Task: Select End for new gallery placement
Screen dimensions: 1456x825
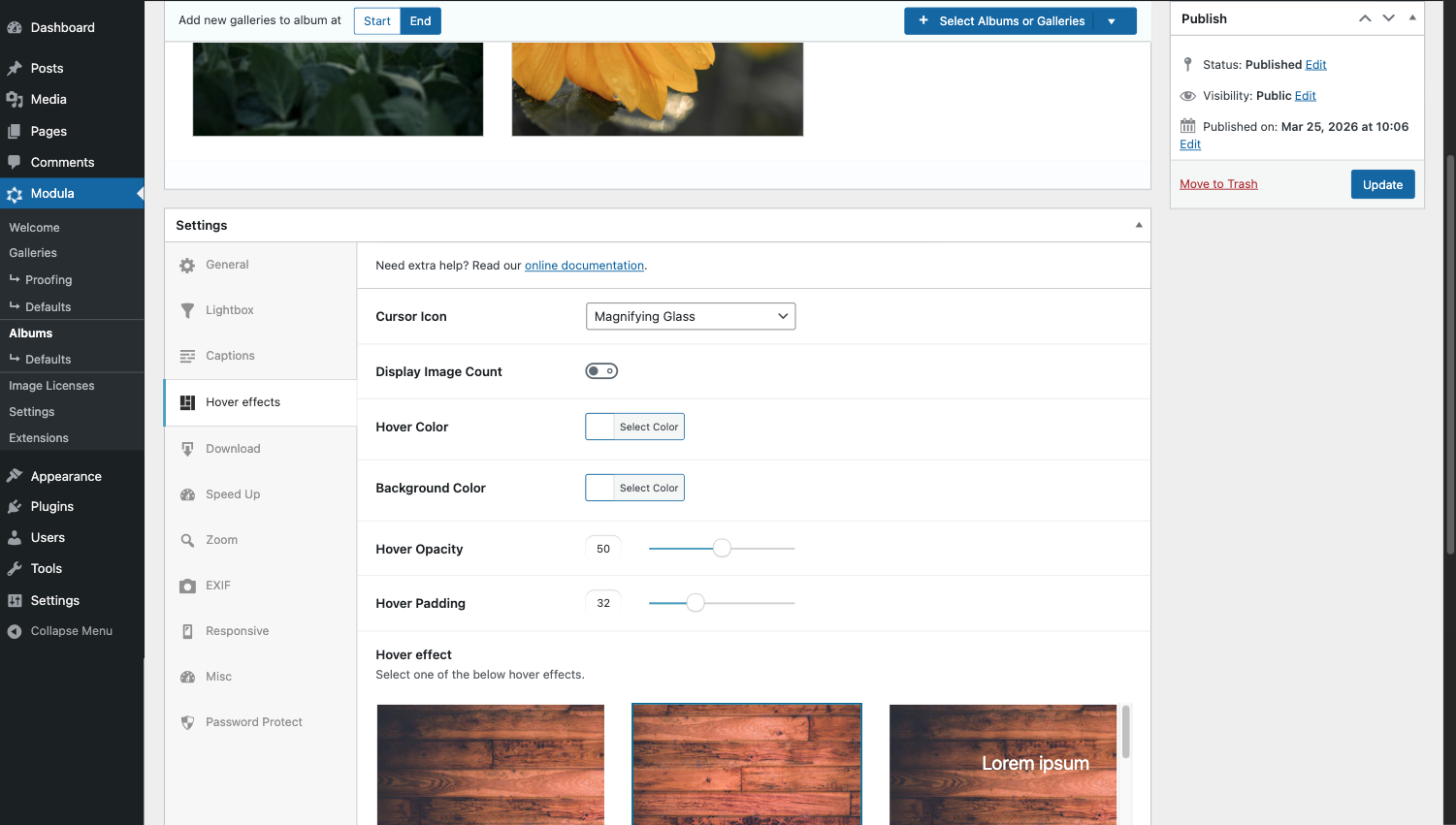Action: pos(420,21)
